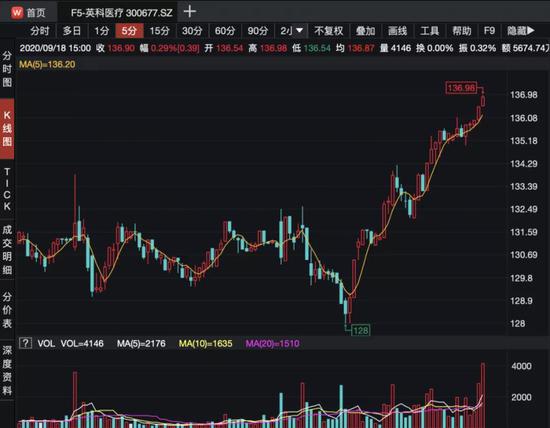Select the F5-英科医疗 300677.SZ tab
Viewport: 550px width, 428px height.
[121, 13]
